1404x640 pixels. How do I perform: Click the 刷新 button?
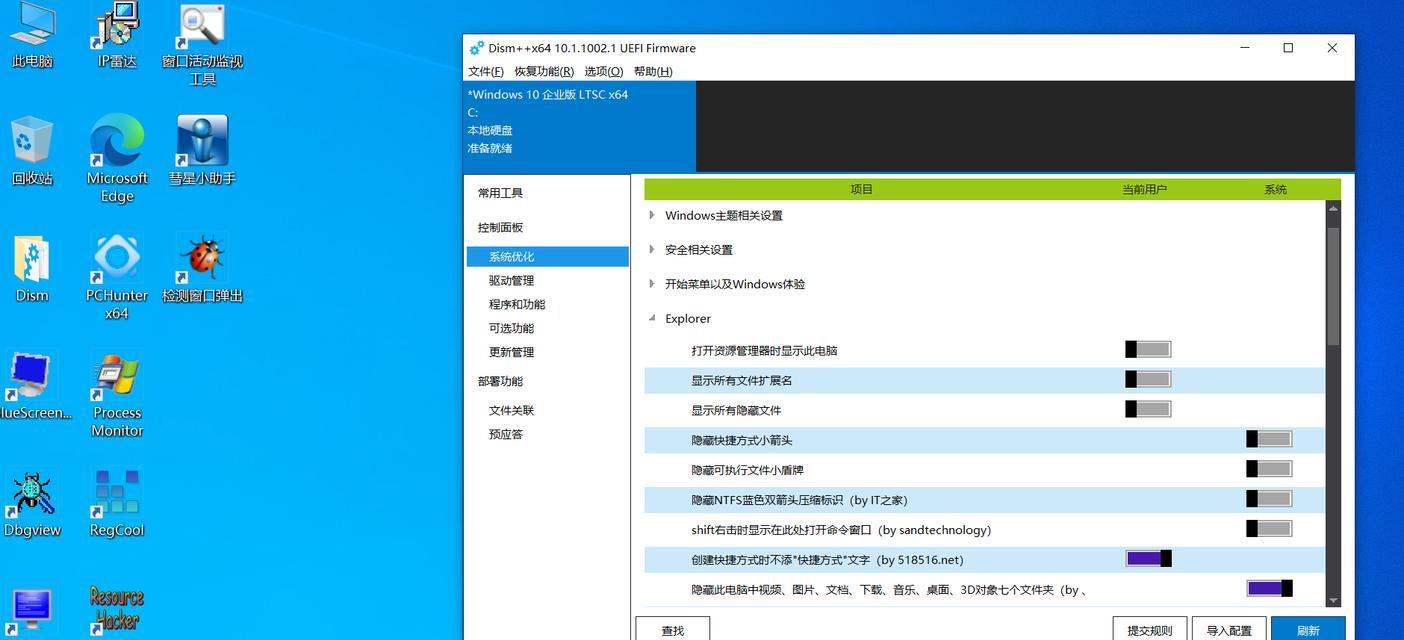coord(1308,629)
